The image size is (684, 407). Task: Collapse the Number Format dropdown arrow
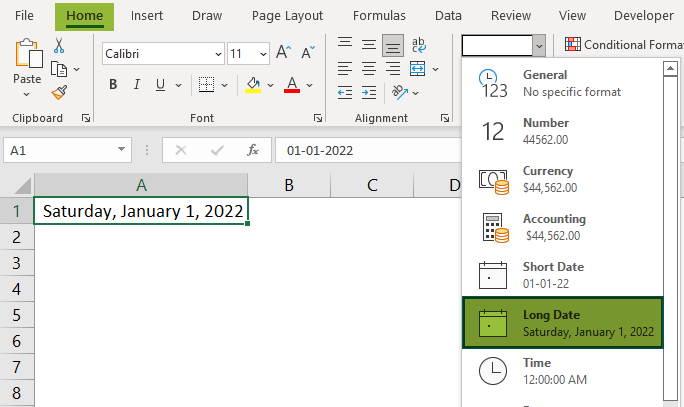click(x=539, y=45)
